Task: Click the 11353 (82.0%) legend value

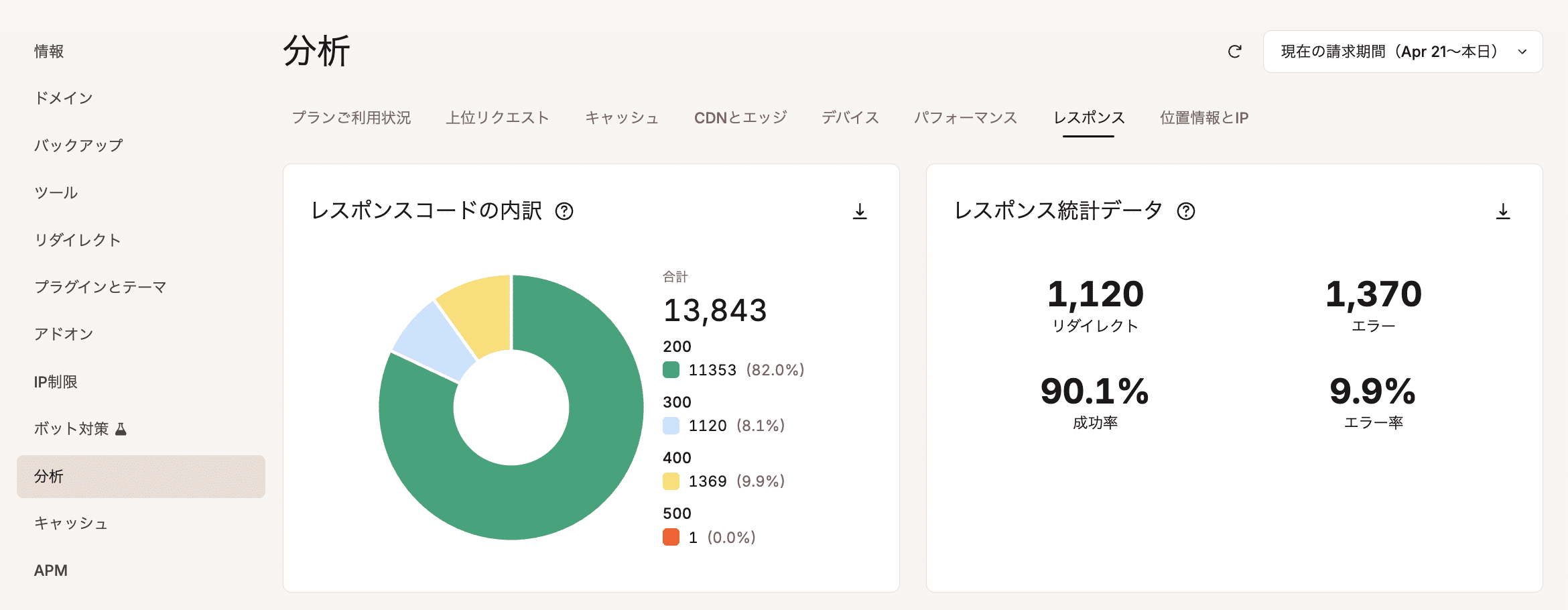Action: (746, 370)
